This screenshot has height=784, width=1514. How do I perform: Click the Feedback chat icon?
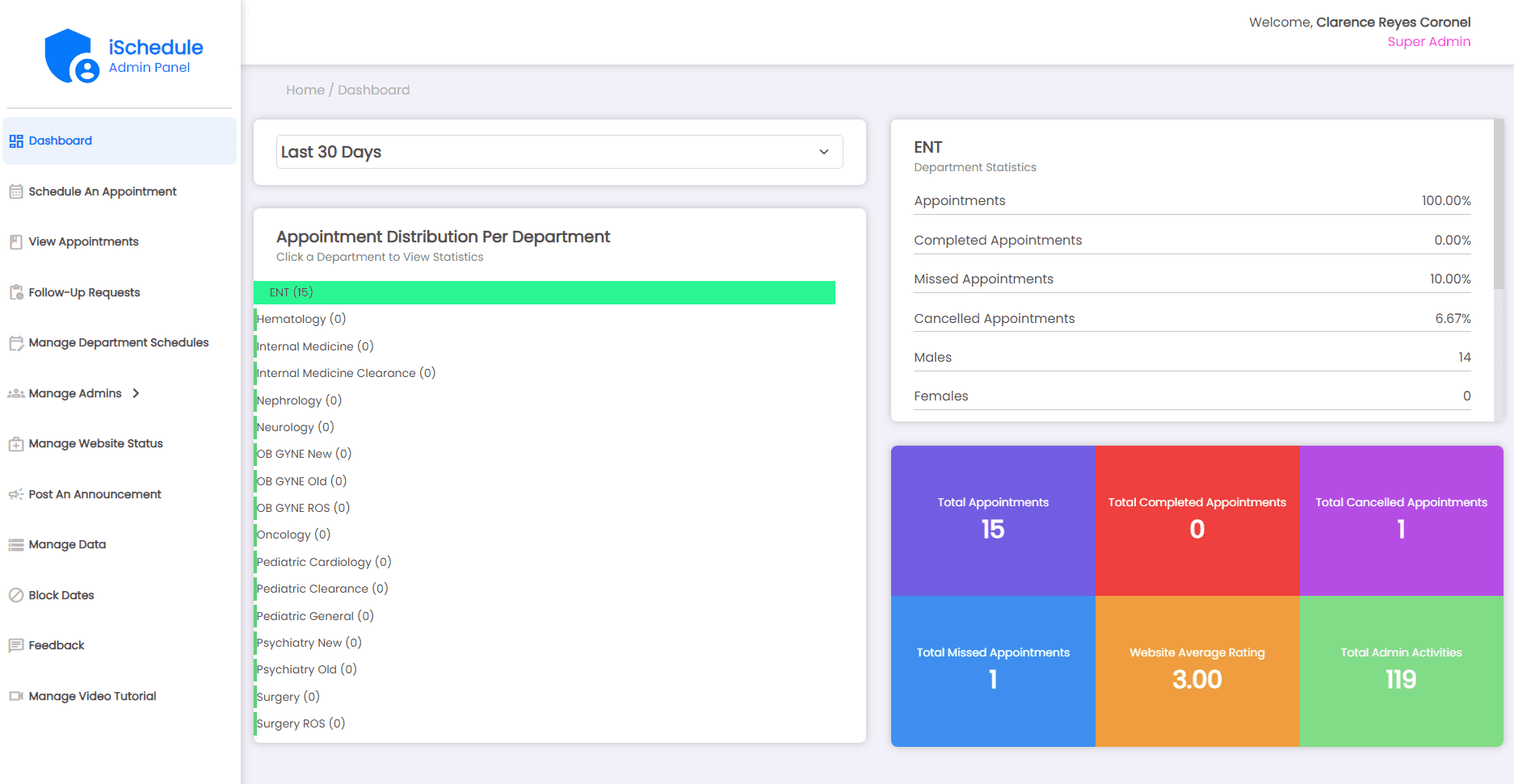[16, 645]
